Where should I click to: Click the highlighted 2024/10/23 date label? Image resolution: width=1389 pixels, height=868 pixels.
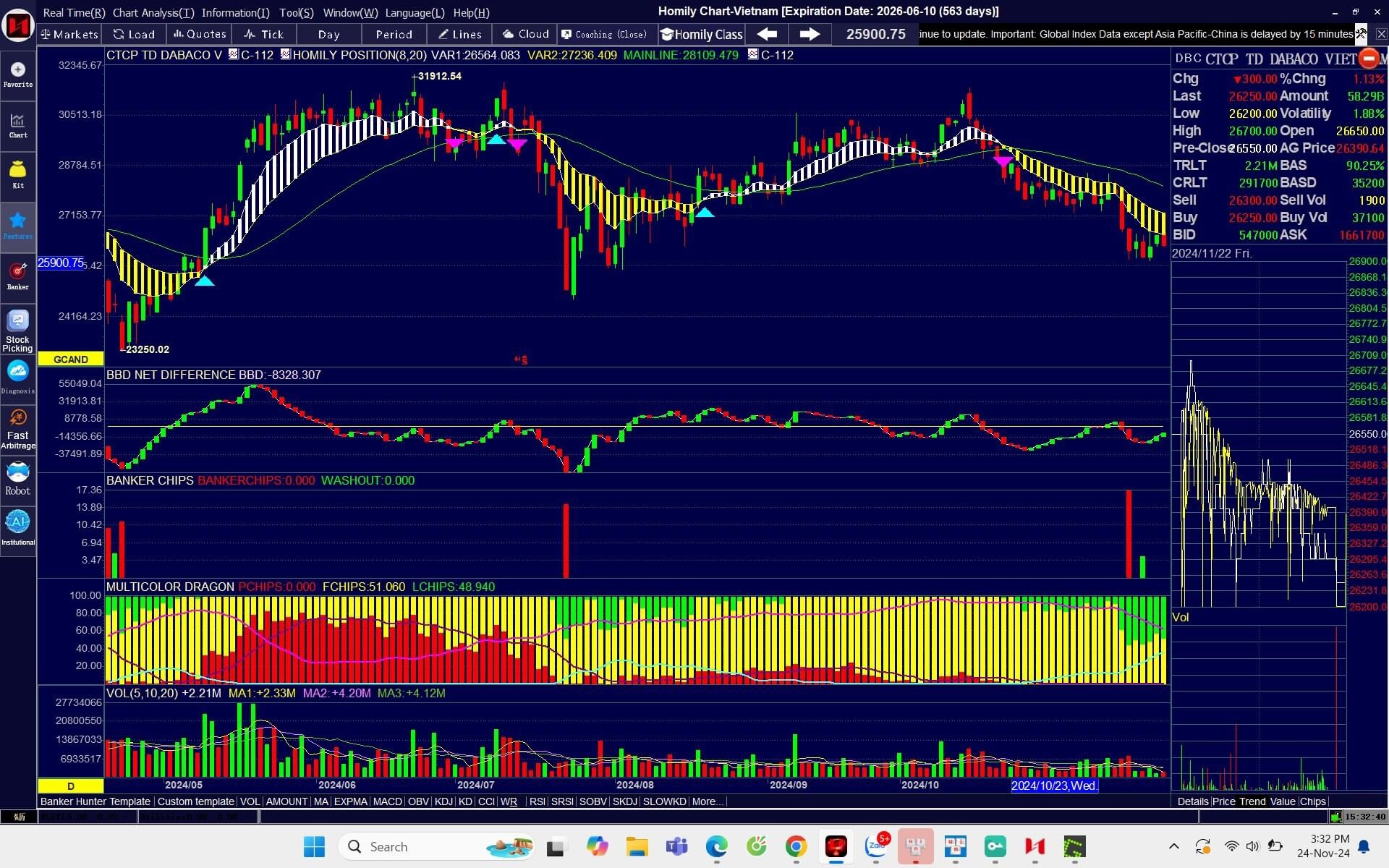click(1054, 786)
